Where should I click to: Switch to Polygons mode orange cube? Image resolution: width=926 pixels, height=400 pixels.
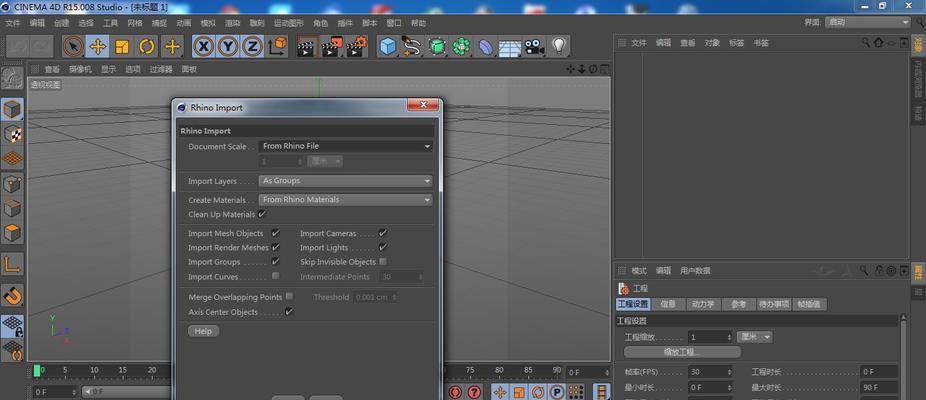coord(12,233)
